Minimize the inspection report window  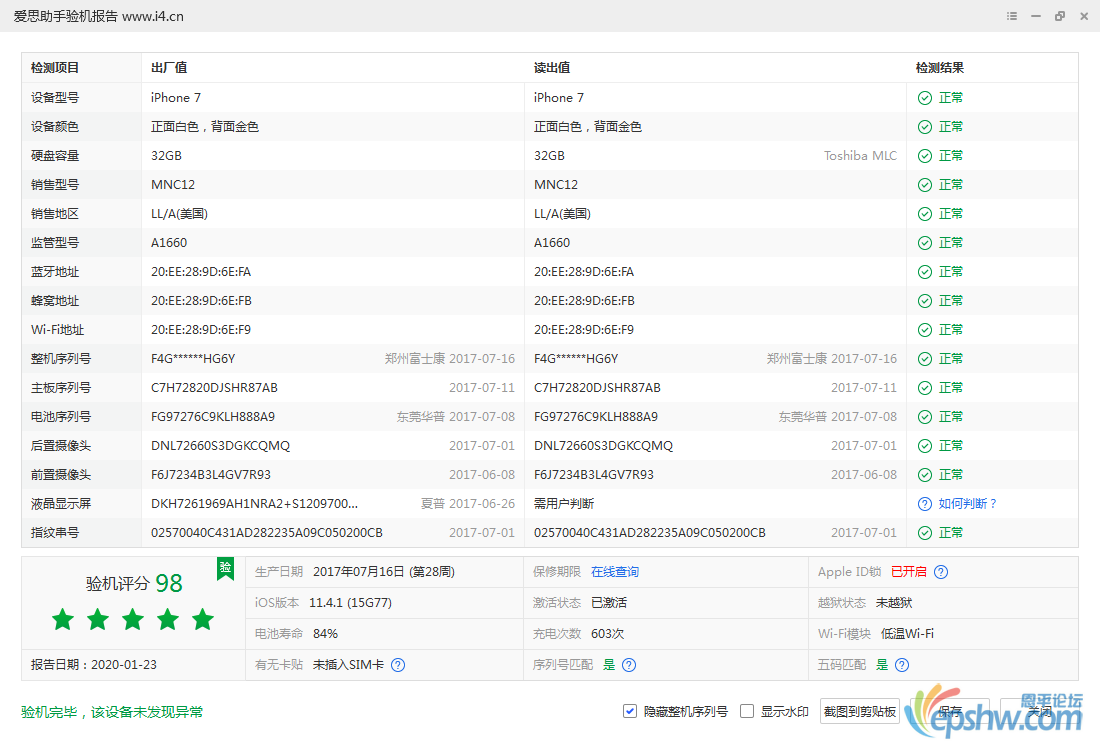pos(1035,16)
